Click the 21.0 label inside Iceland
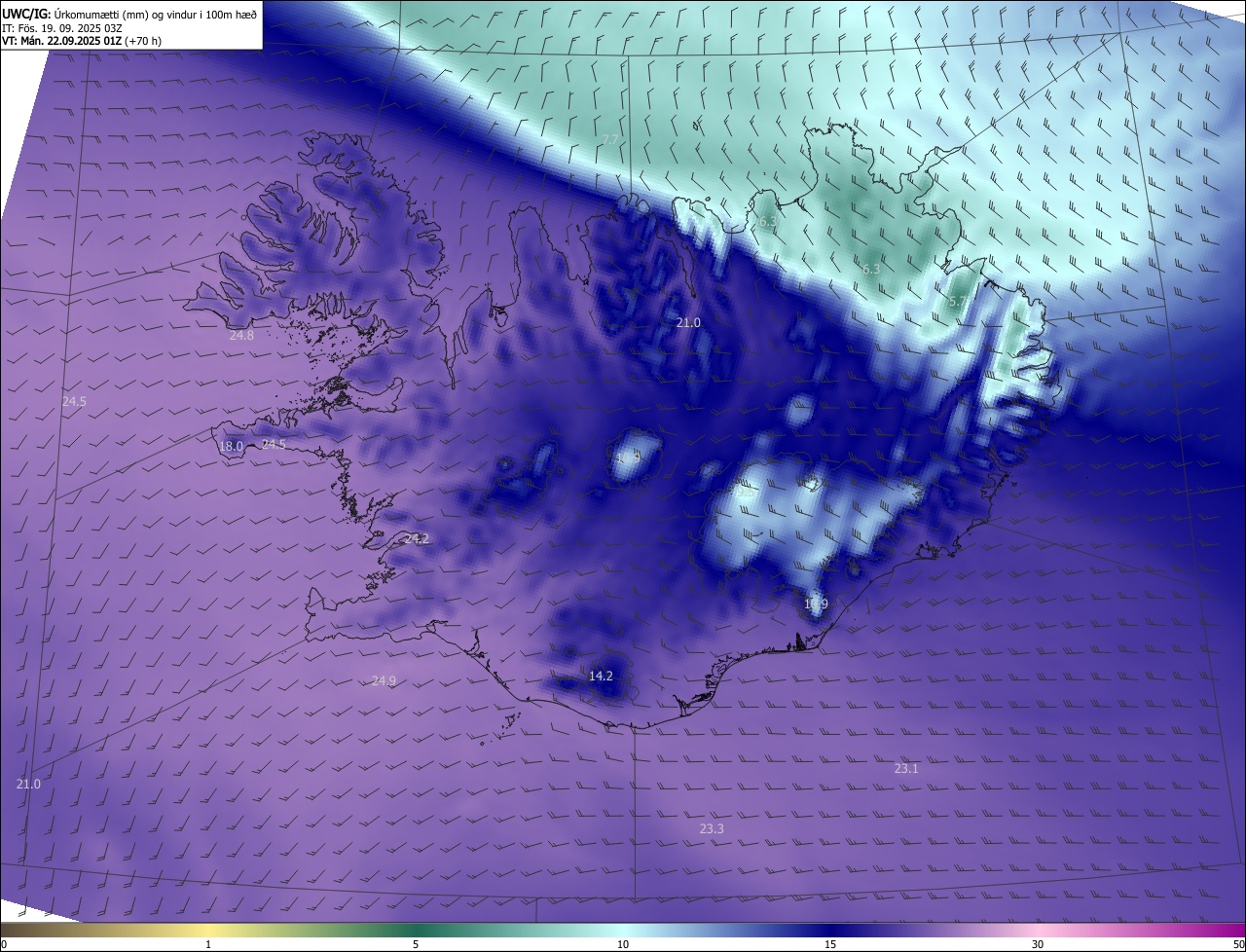This screenshot has height=952, width=1246. (688, 323)
